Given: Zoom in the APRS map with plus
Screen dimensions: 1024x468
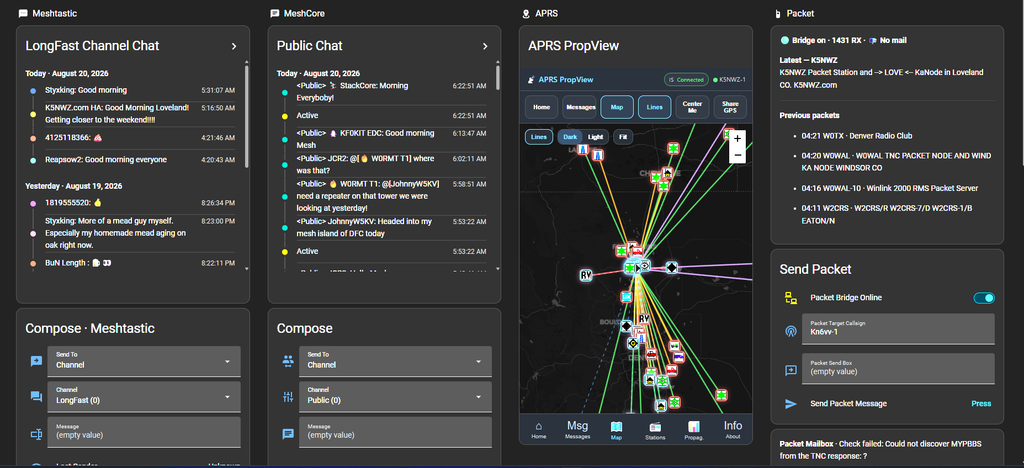Looking at the screenshot, I should click(x=737, y=138).
